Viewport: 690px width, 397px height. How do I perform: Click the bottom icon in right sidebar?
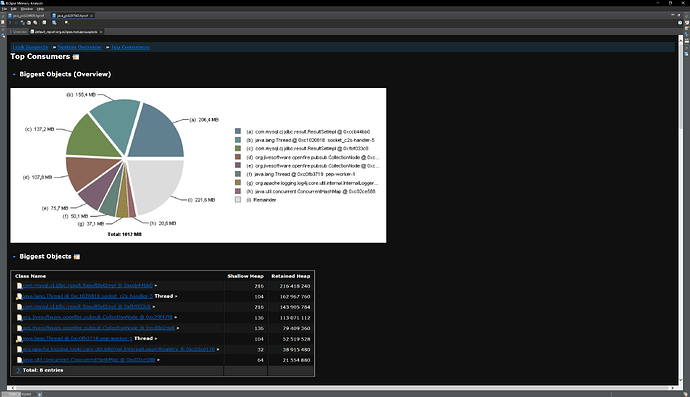pyautogui.click(x=686, y=54)
